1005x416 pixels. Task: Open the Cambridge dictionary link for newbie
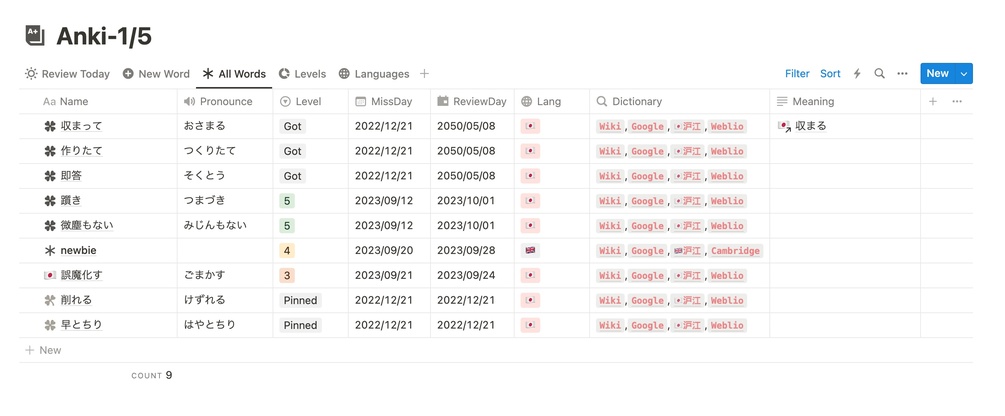tap(735, 251)
